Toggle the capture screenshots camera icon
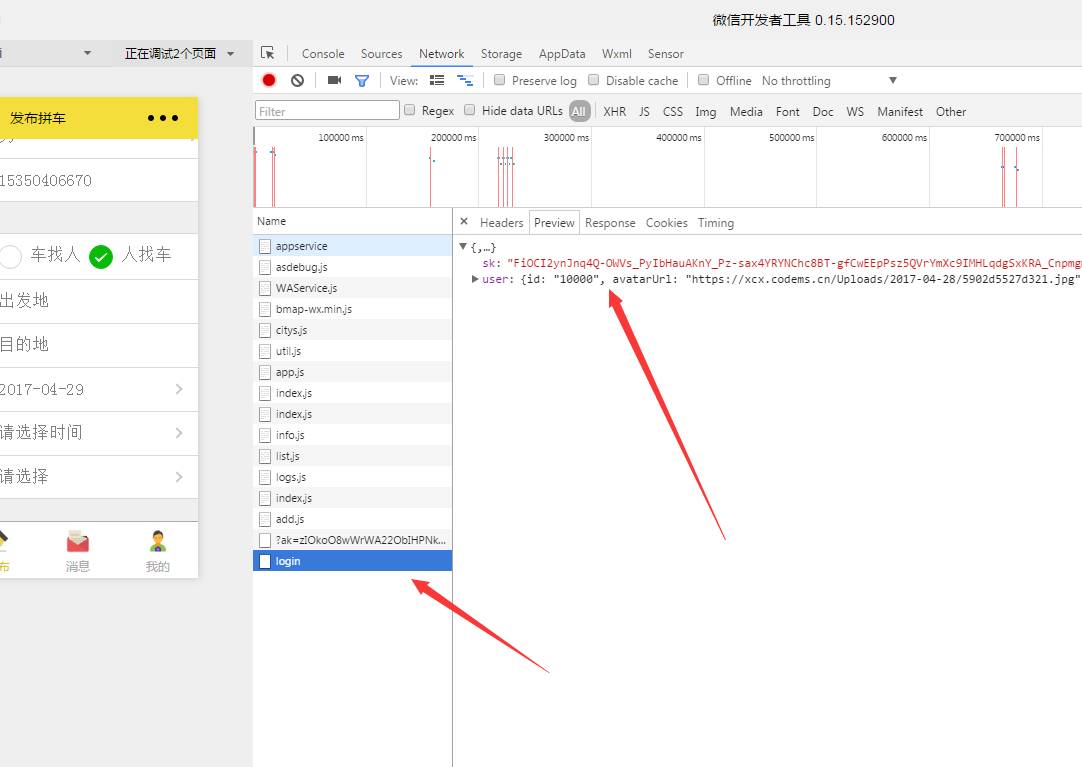 [334, 80]
